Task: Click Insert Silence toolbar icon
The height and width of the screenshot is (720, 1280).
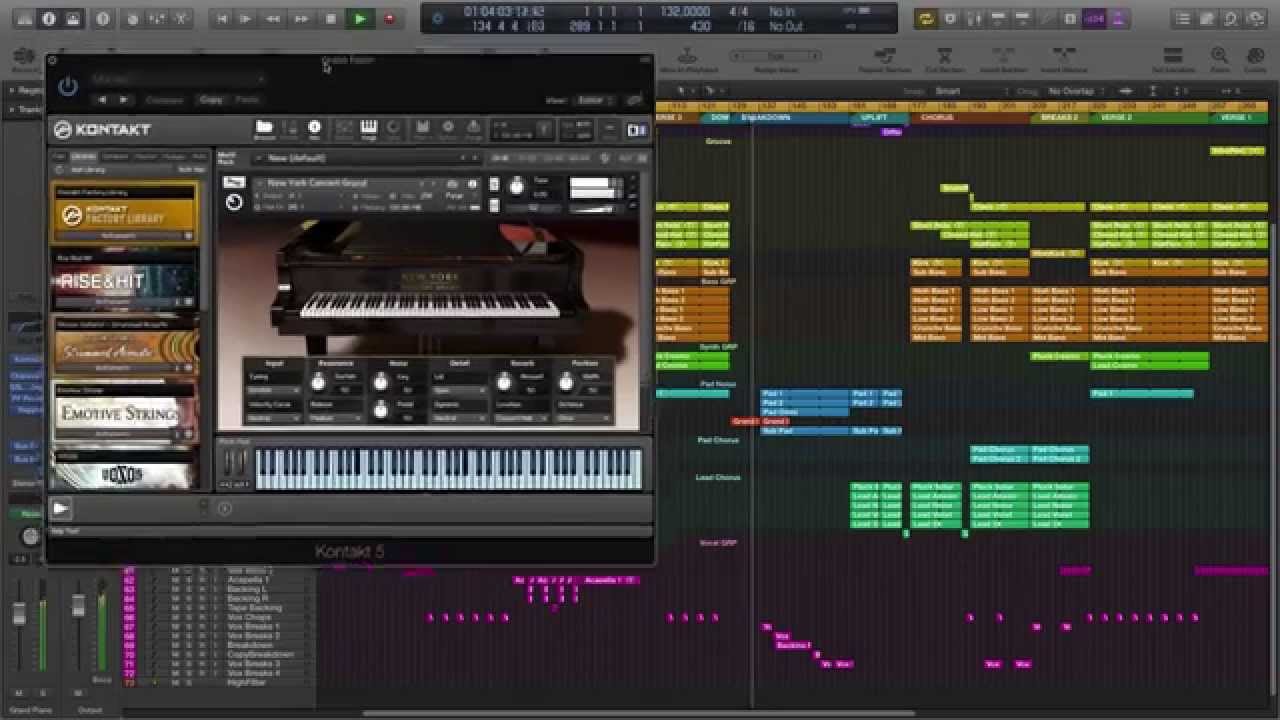Action: coord(1063,60)
